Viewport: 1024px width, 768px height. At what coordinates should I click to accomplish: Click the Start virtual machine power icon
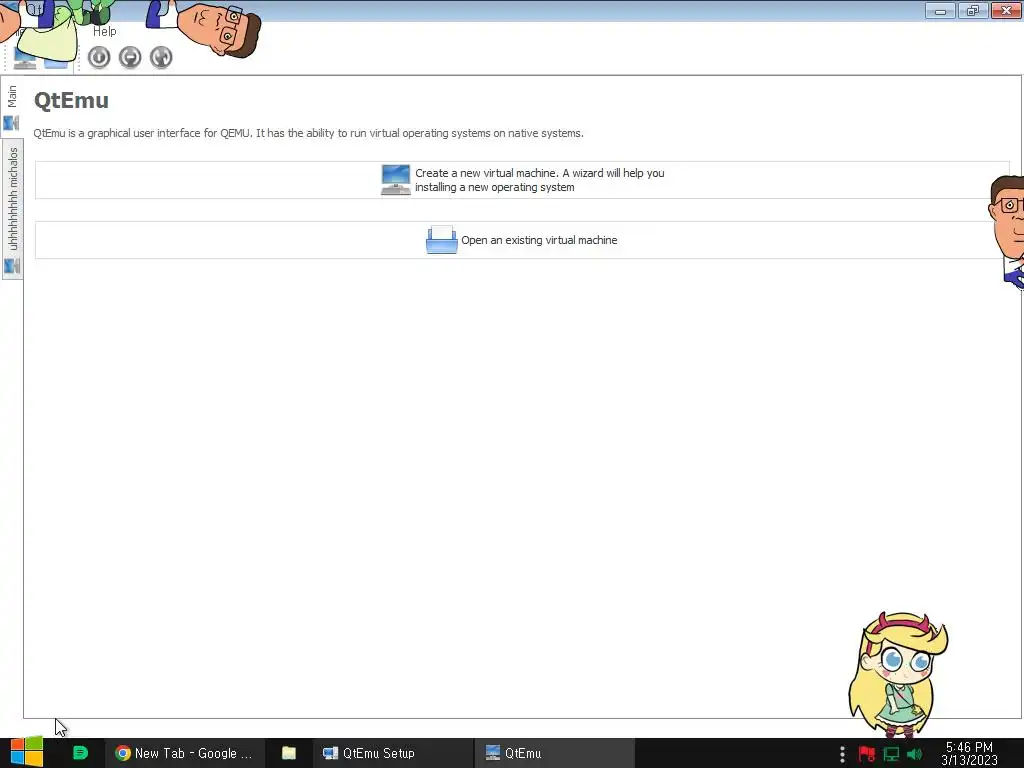click(x=99, y=57)
